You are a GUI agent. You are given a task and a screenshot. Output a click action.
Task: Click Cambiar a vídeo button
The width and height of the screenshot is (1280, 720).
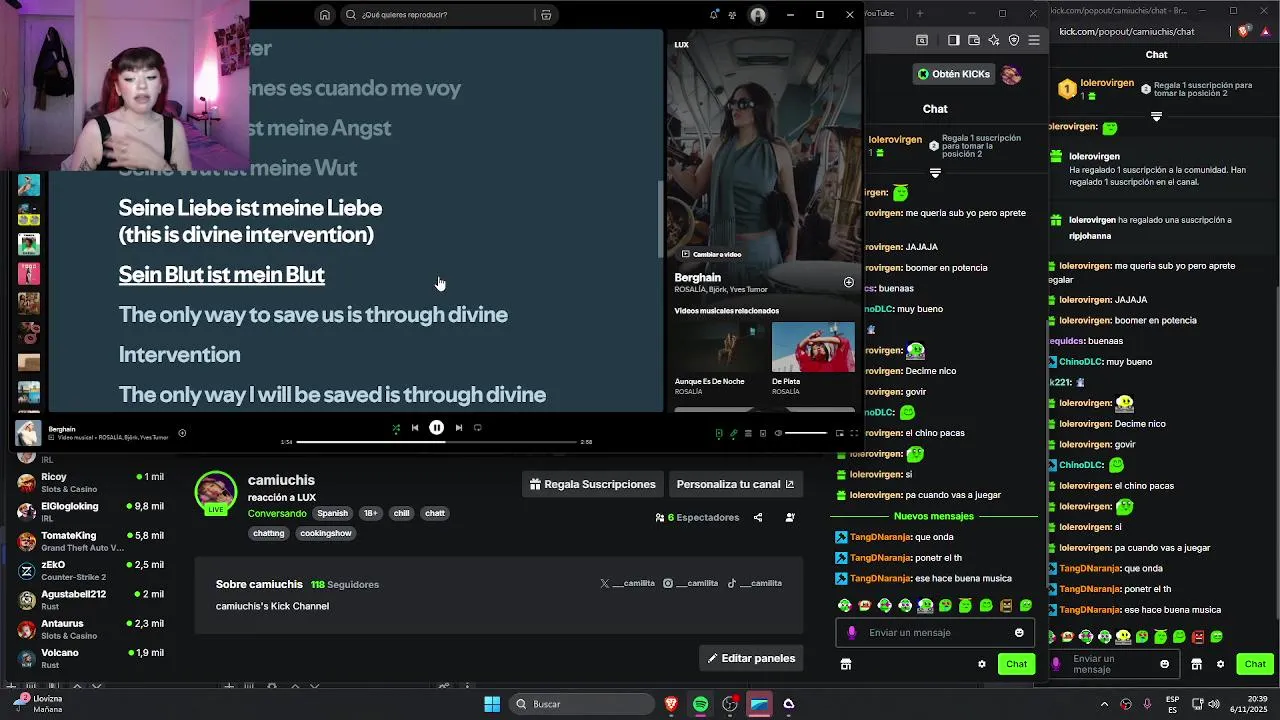click(x=711, y=254)
